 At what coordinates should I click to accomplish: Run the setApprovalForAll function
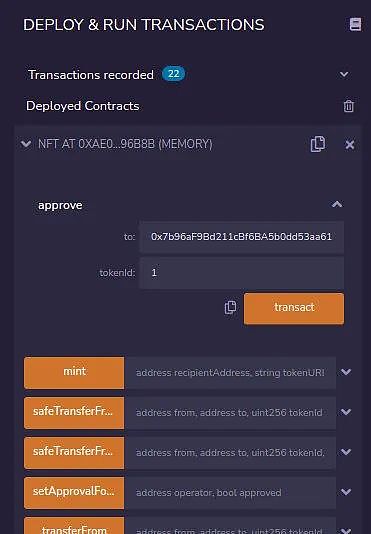click(x=74, y=492)
